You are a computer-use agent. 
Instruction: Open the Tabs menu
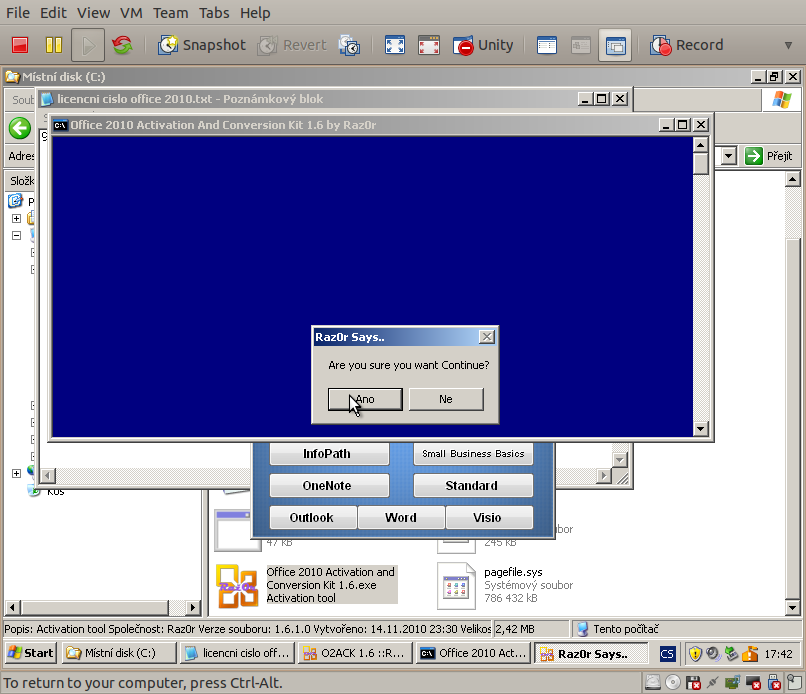214,13
